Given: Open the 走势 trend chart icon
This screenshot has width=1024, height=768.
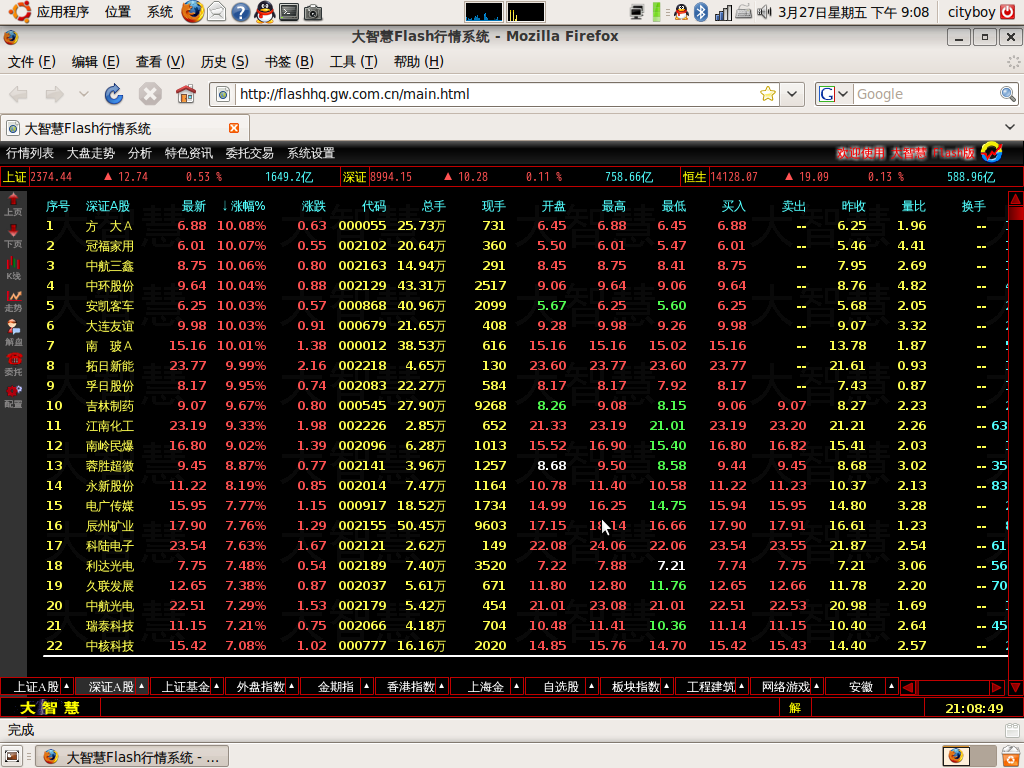Looking at the screenshot, I should click(x=13, y=300).
